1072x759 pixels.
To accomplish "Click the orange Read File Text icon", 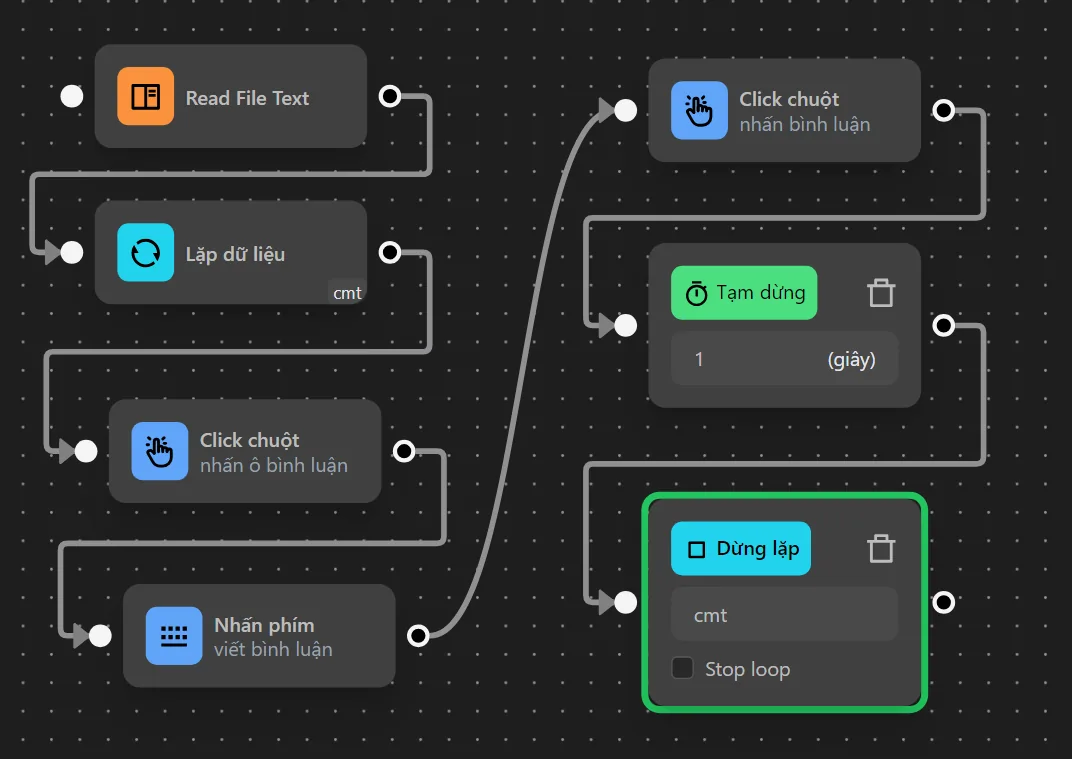I will [x=145, y=97].
